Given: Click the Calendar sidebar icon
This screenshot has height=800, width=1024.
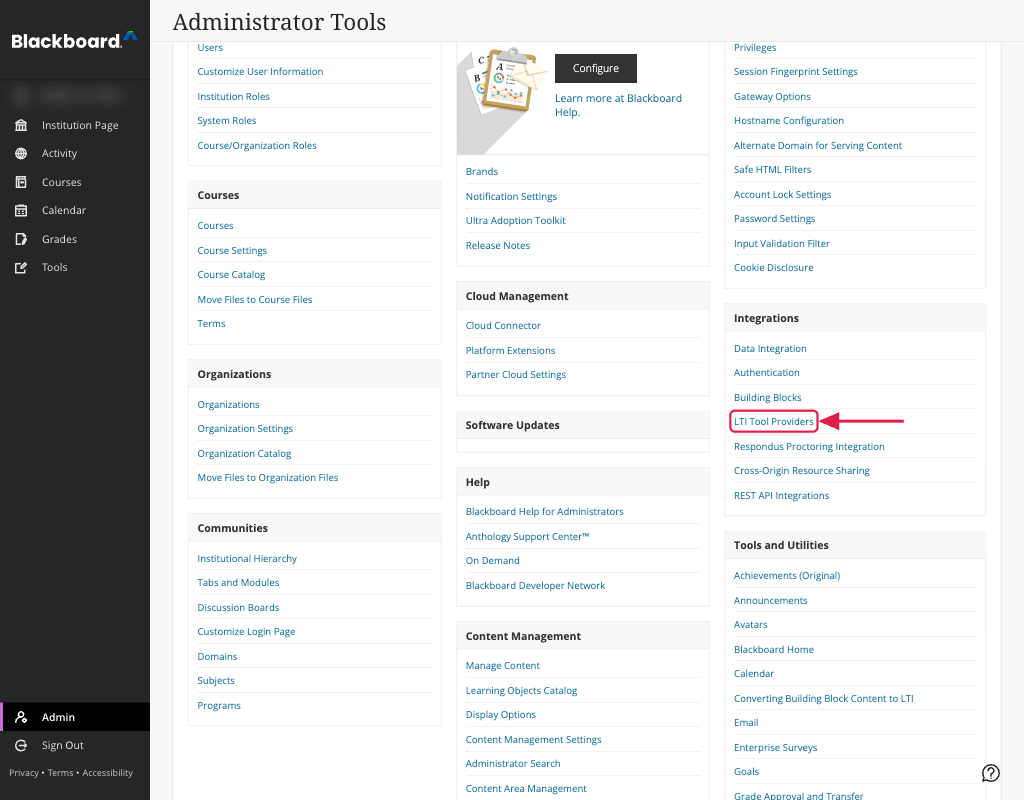Looking at the screenshot, I should tap(21, 210).
